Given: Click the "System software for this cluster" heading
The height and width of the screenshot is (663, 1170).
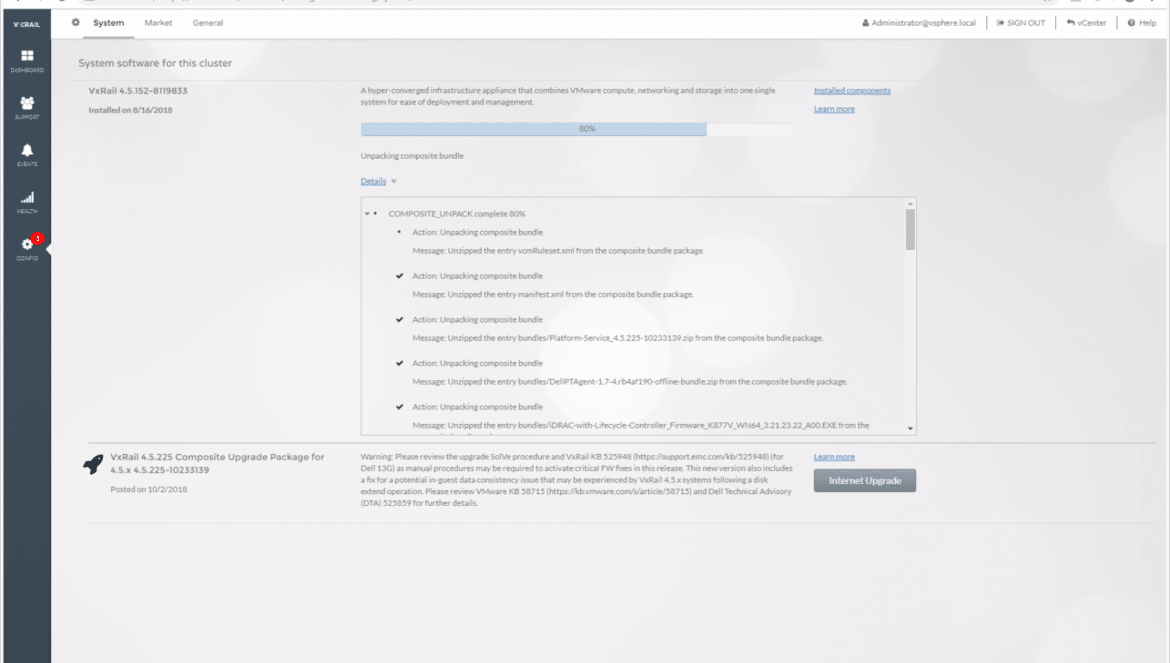Looking at the screenshot, I should pos(155,63).
